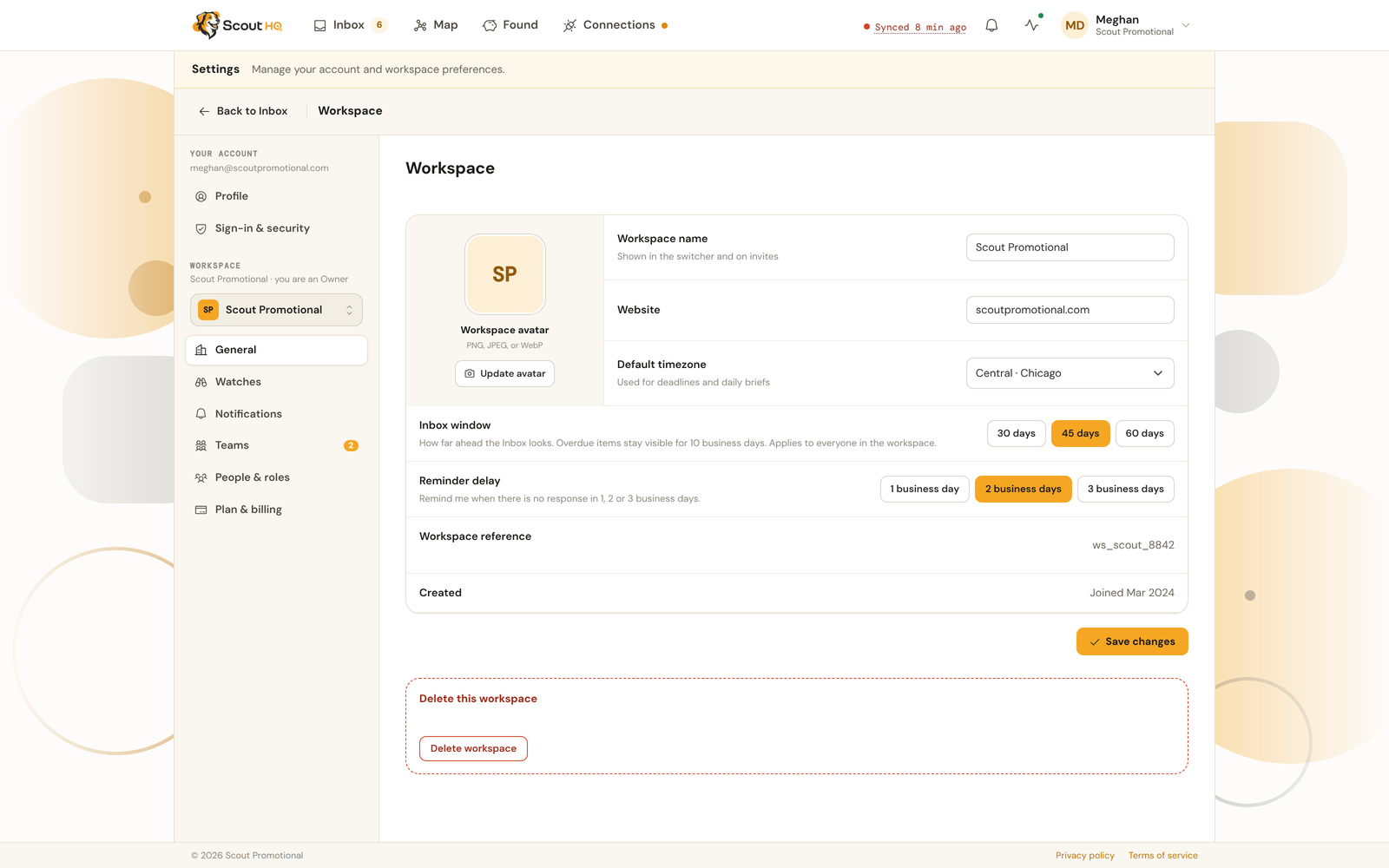Viewport: 1389px width, 868px height.
Task: Click the Teams badge showing 2
Action: (351, 445)
